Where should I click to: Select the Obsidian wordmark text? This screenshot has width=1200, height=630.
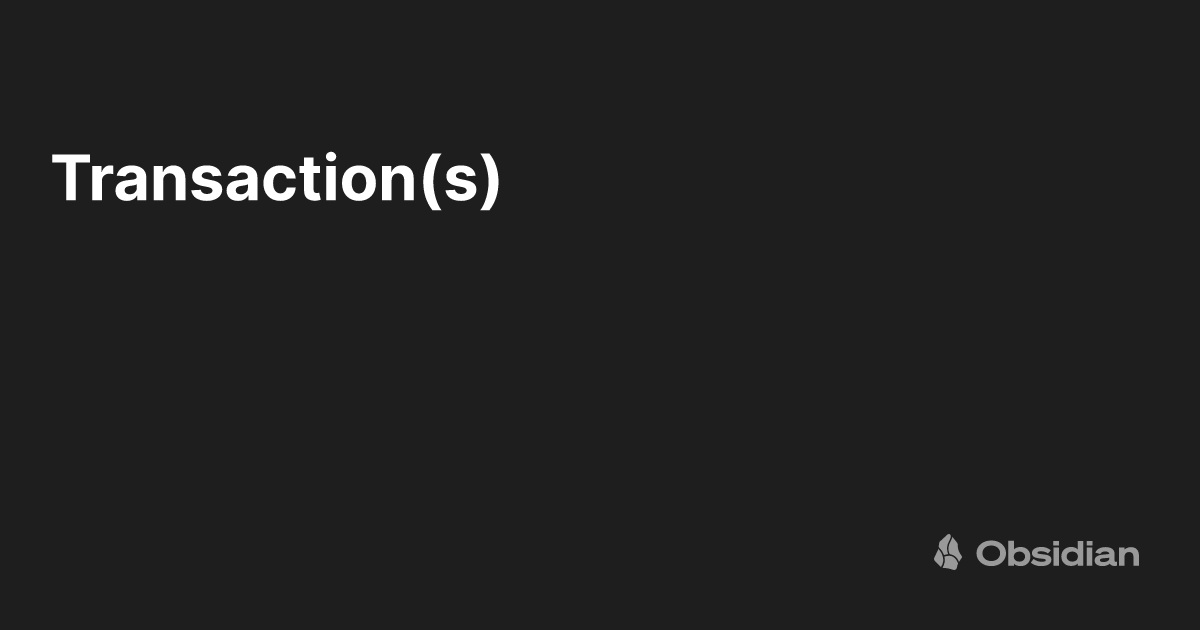click(x=1058, y=553)
